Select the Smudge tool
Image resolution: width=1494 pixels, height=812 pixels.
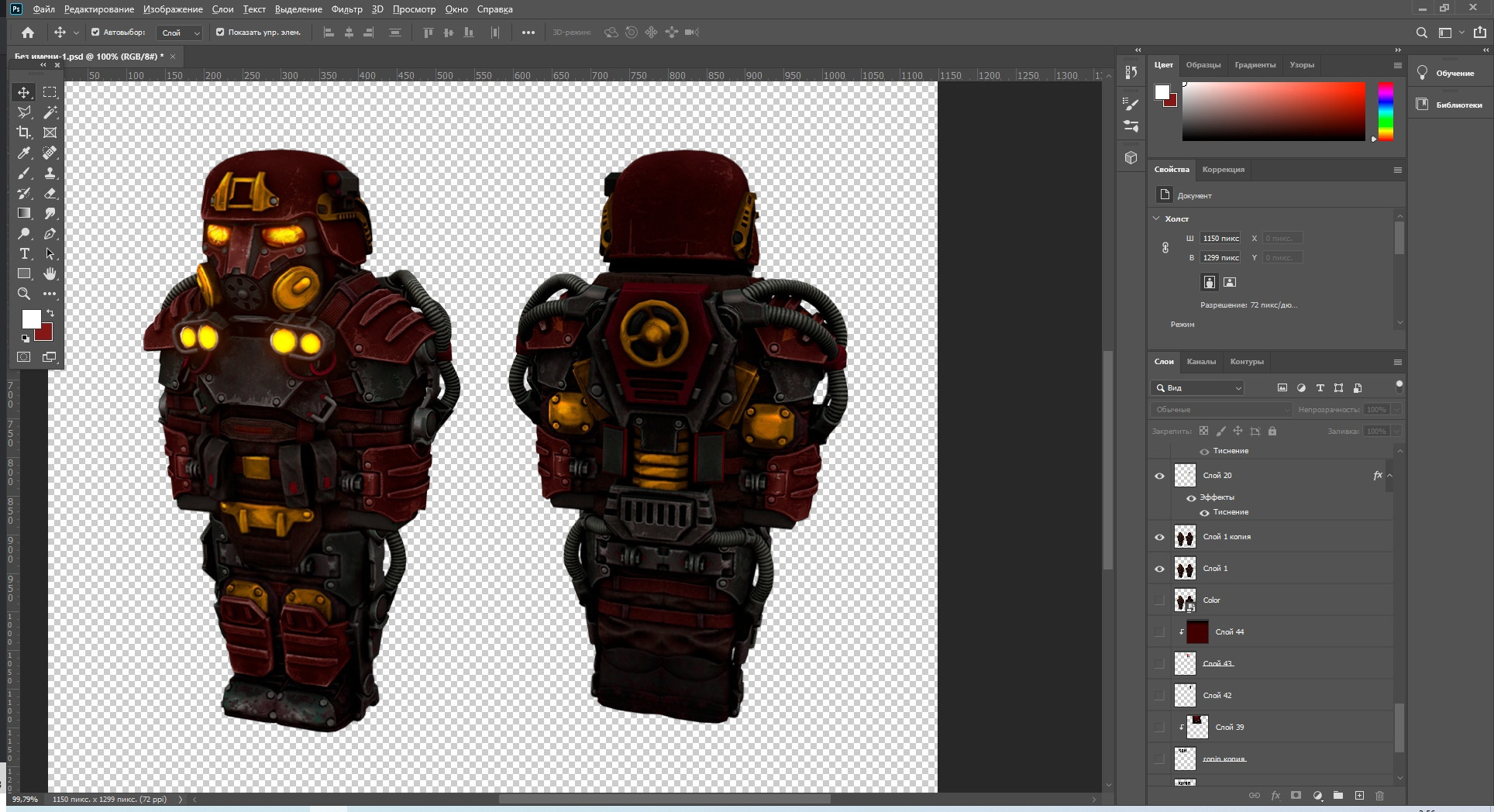[x=50, y=213]
